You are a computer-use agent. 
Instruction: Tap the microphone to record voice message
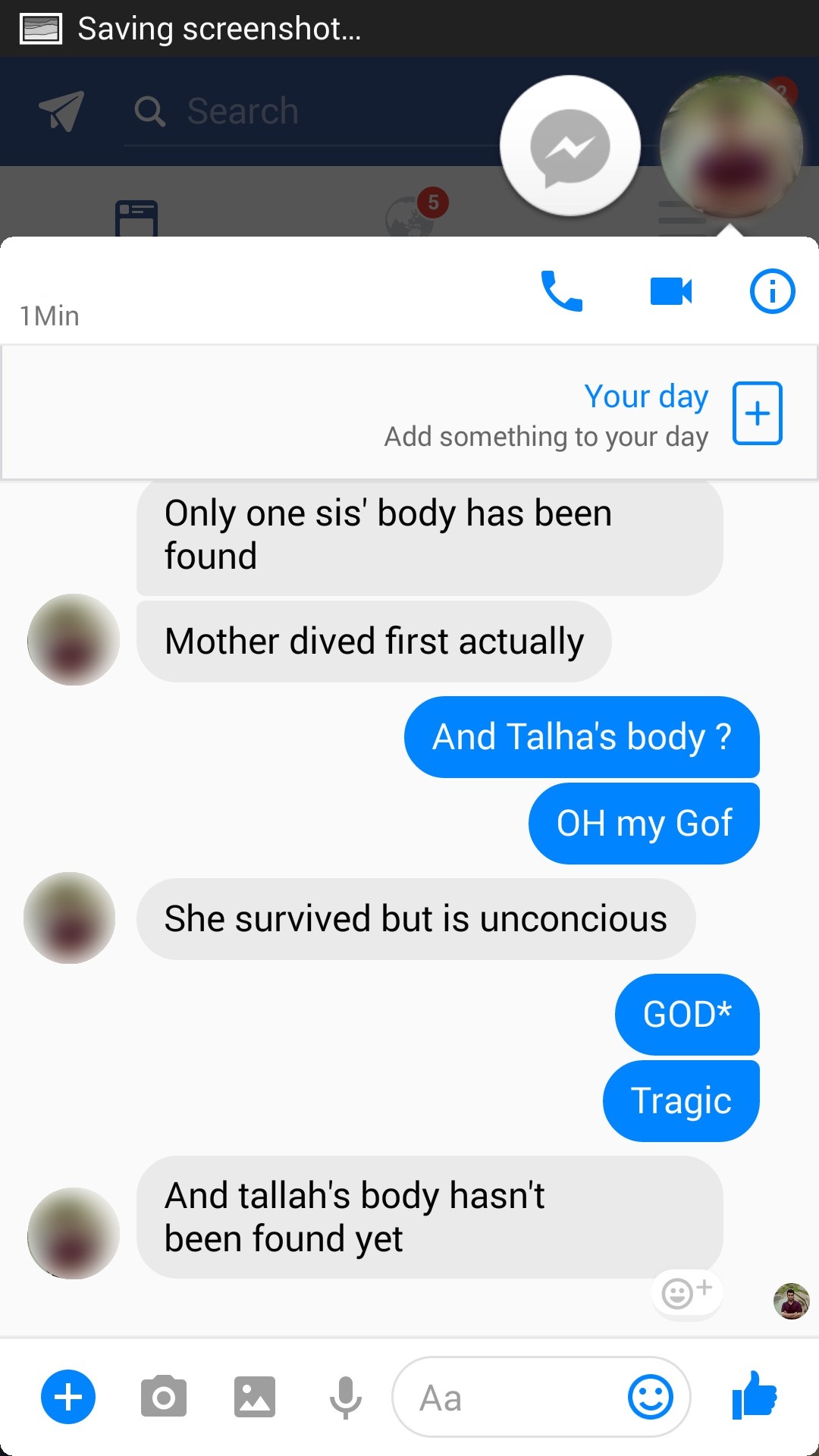pos(345,1397)
